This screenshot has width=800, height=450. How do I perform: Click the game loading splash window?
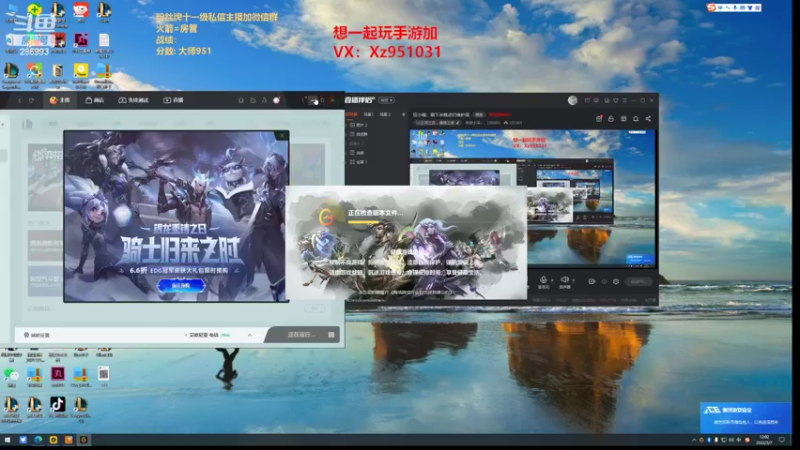tap(407, 243)
